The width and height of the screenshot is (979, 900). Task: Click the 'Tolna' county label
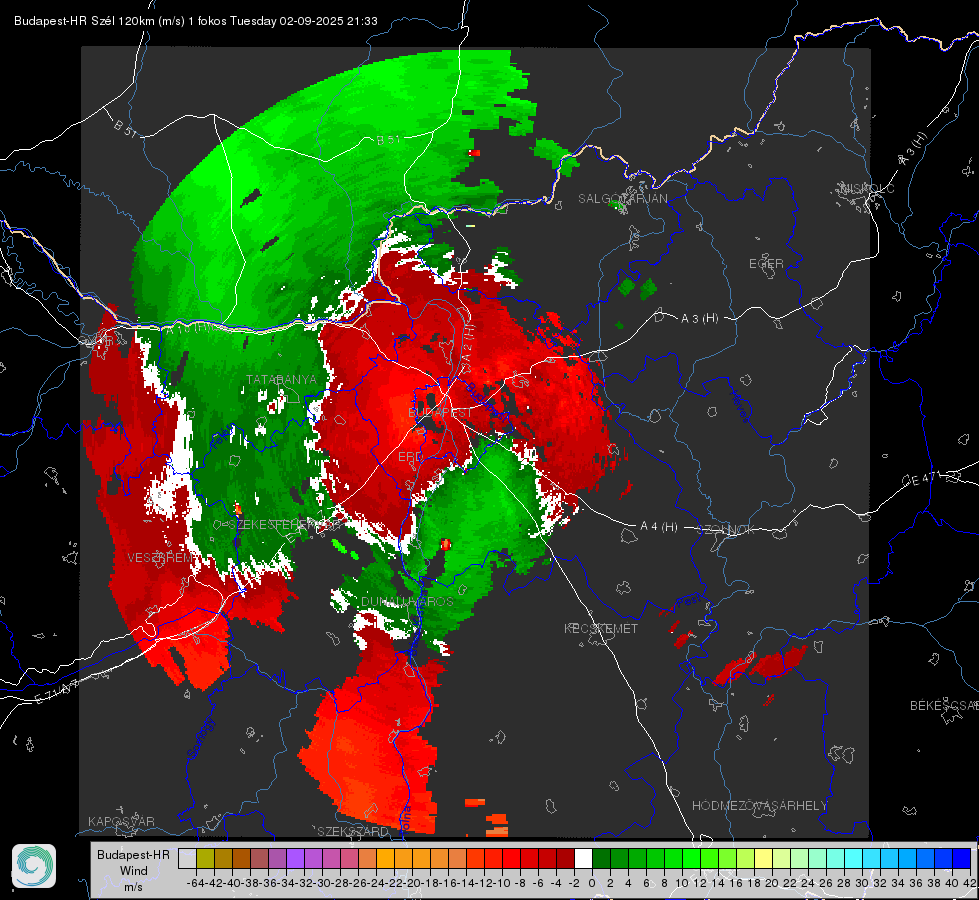[405, 819]
